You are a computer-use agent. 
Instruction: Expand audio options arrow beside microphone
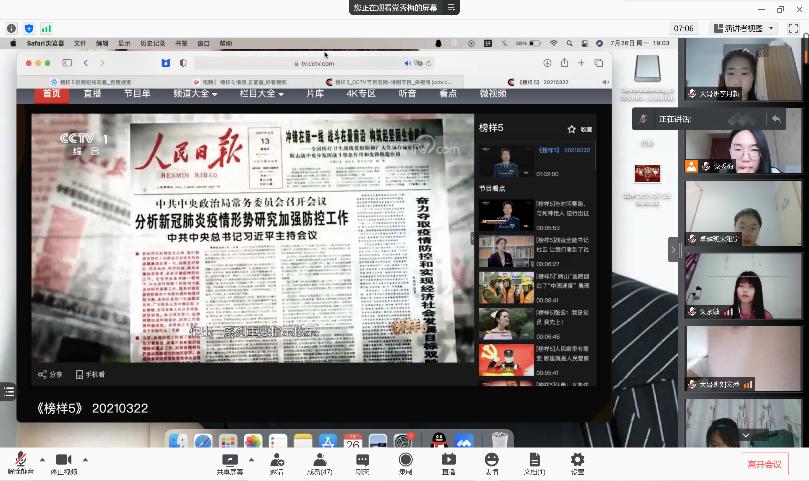coord(42,459)
